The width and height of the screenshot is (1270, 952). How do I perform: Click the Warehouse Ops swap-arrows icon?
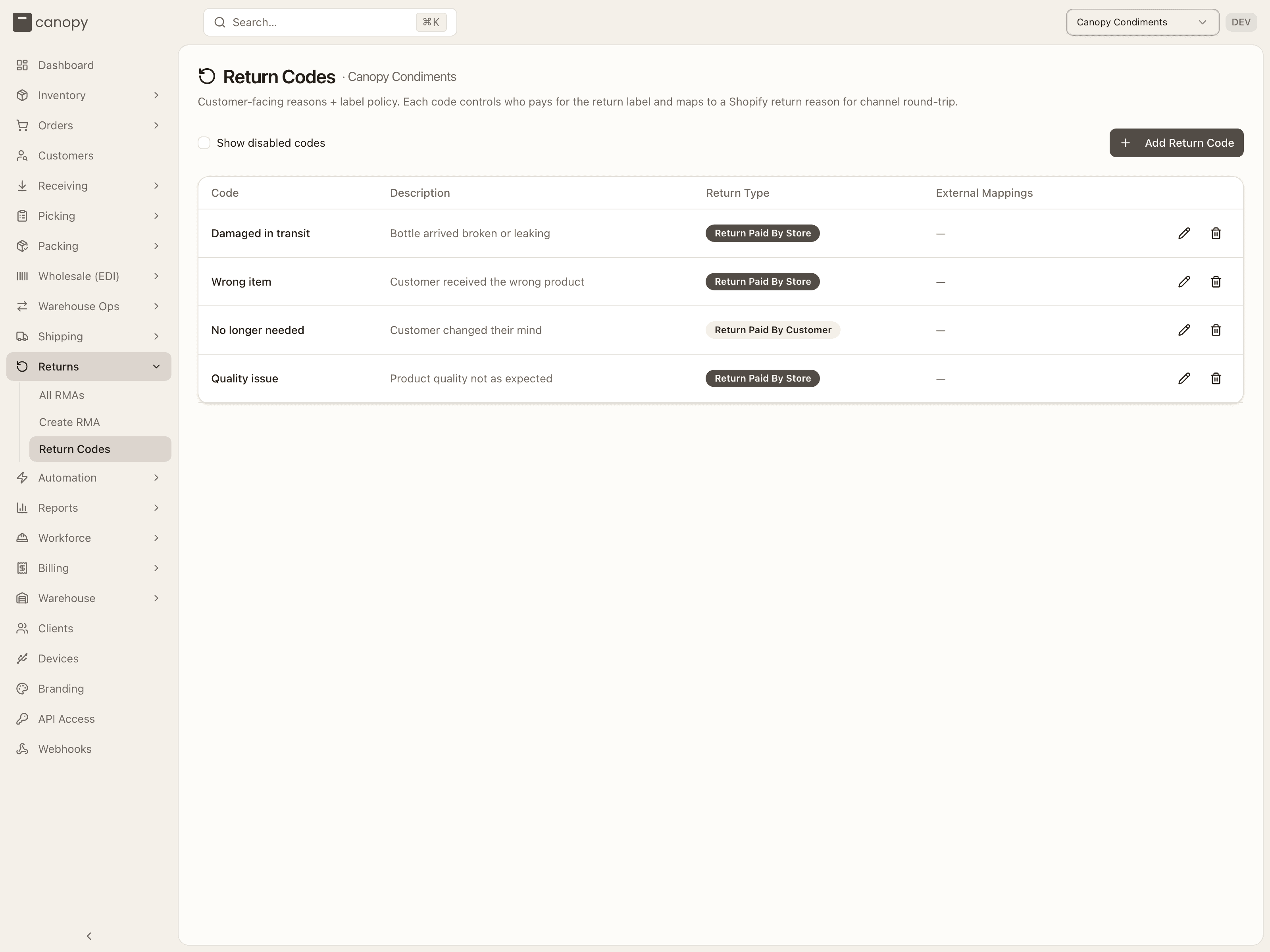(22, 307)
